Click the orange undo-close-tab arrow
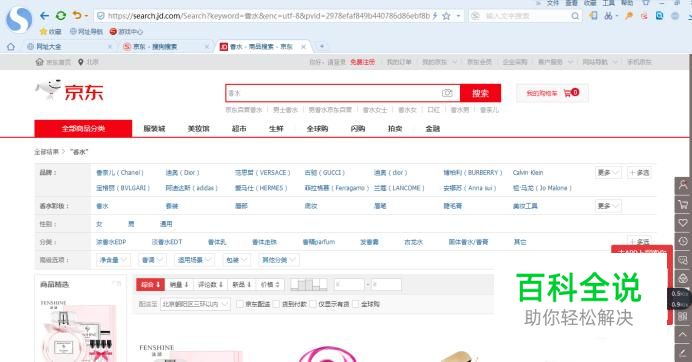692x362 pixels. 77,16
